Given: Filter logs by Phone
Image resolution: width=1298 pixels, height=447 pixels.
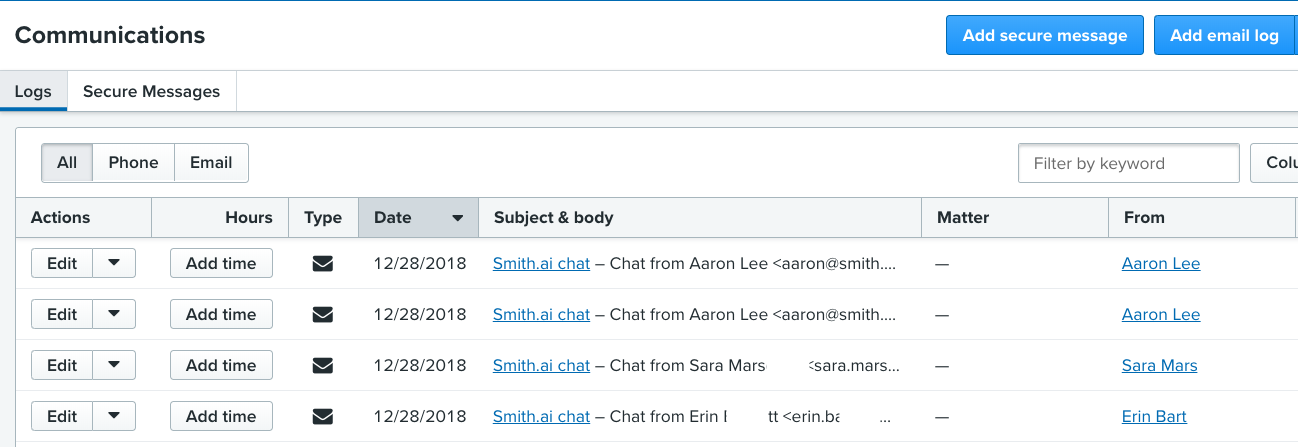Looking at the screenshot, I should 133,163.
